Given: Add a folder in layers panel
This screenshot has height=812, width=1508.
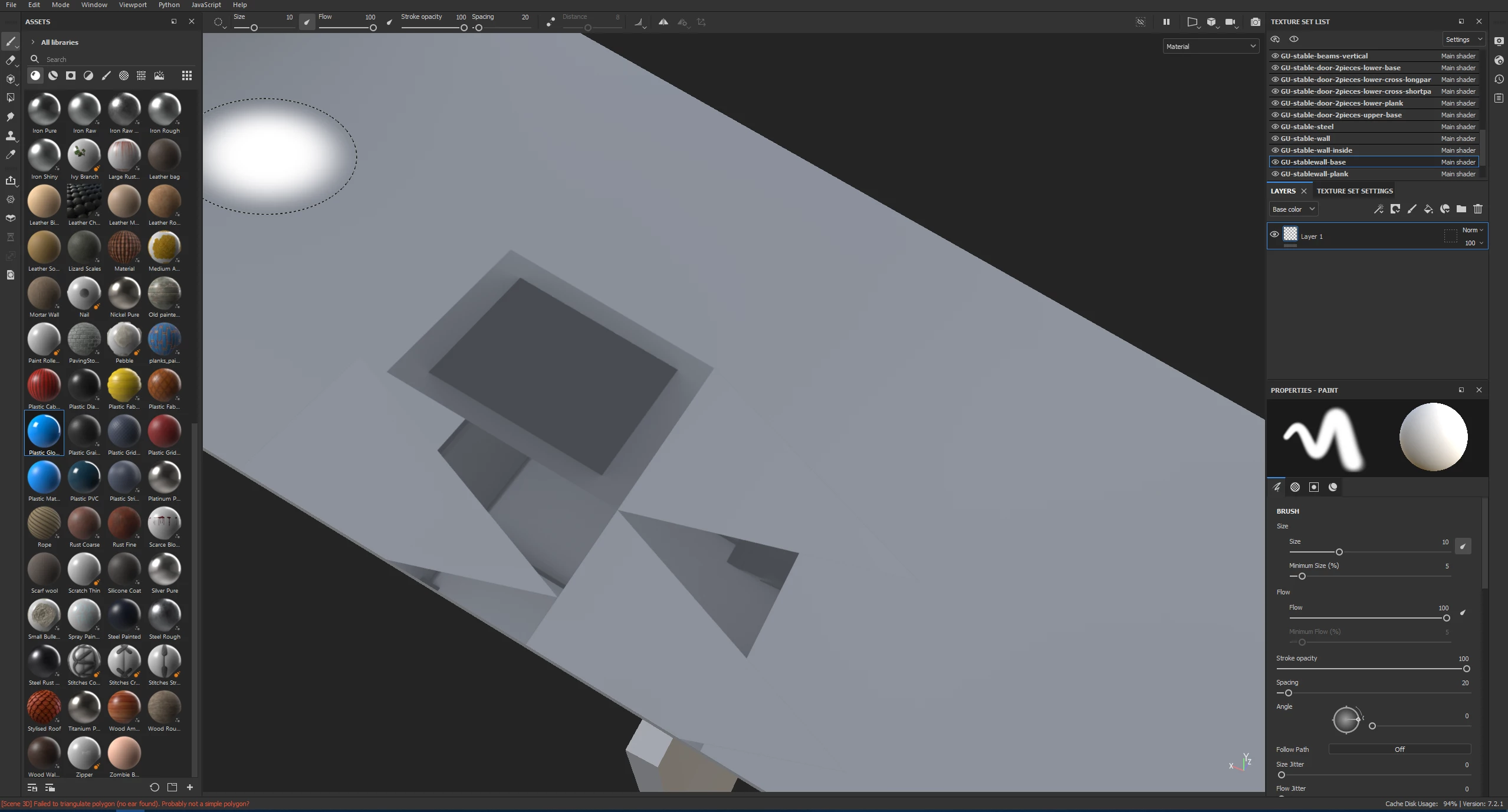Looking at the screenshot, I should point(1461,209).
